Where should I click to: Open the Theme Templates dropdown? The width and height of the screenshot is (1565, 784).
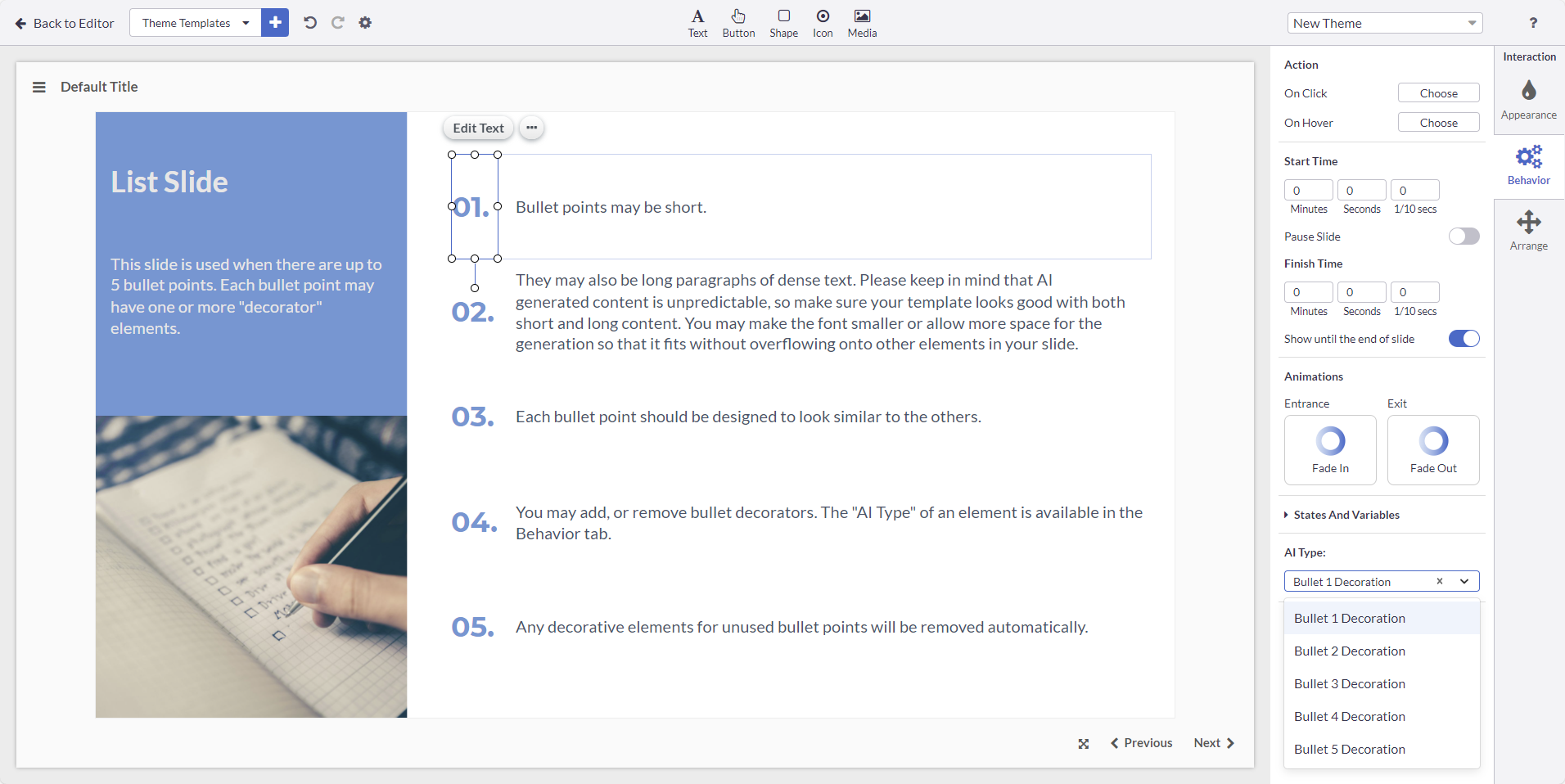point(194,22)
